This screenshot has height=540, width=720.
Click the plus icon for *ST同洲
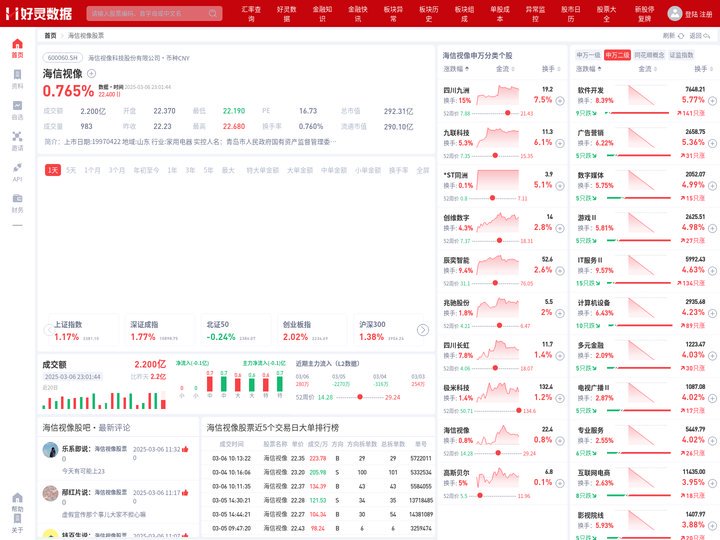point(560,186)
